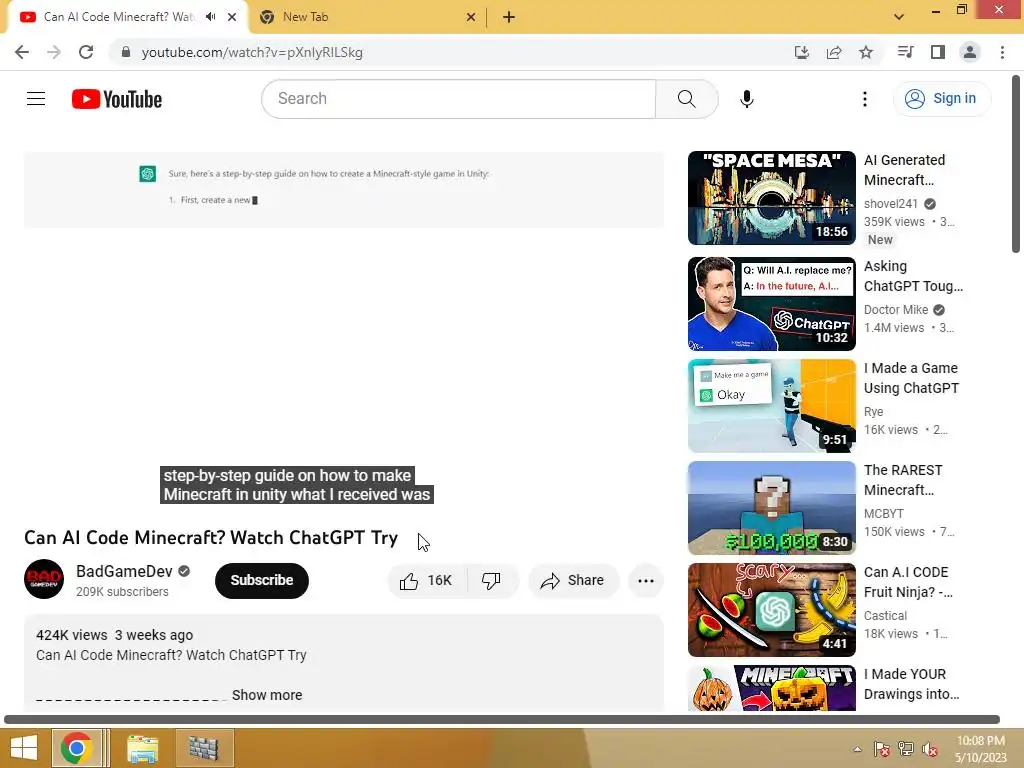1024x768 pixels.
Task: View site info via lock icon
Action: coord(126,52)
